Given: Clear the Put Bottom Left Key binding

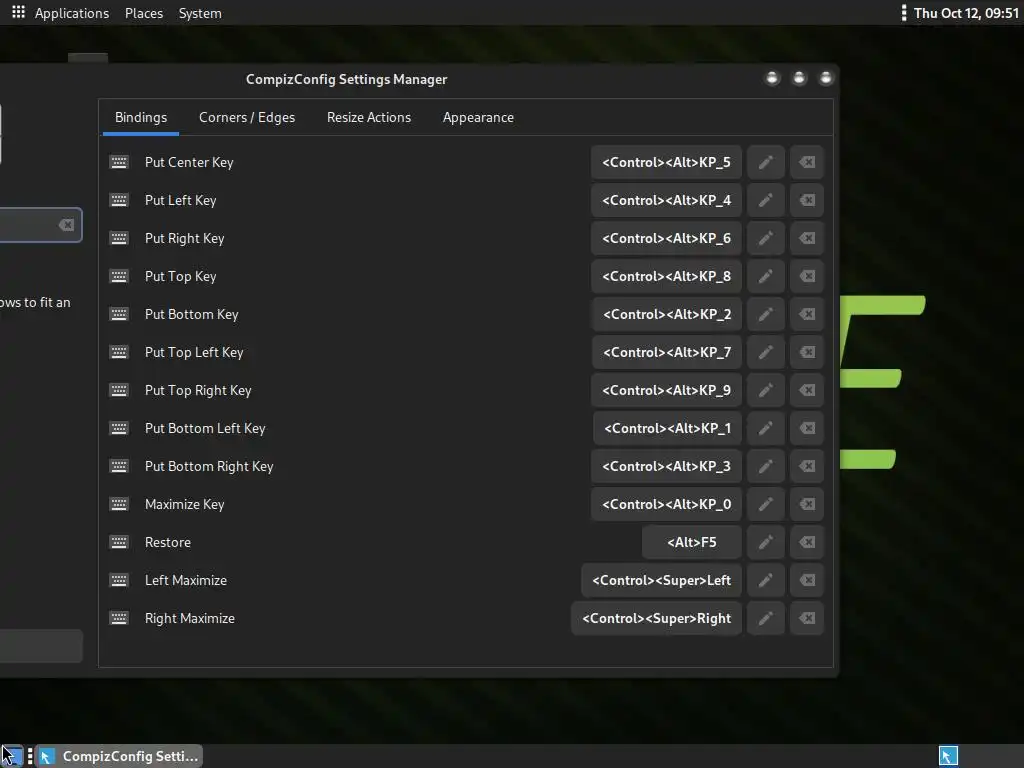Looking at the screenshot, I should point(807,428).
